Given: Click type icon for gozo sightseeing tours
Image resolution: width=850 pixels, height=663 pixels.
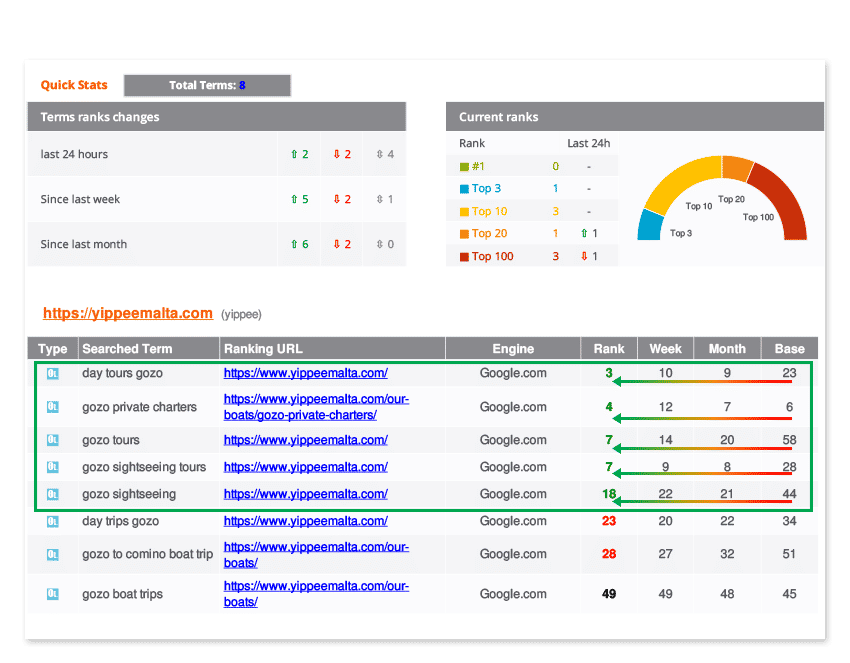Looking at the screenshot, I should [x=53, y=467].
